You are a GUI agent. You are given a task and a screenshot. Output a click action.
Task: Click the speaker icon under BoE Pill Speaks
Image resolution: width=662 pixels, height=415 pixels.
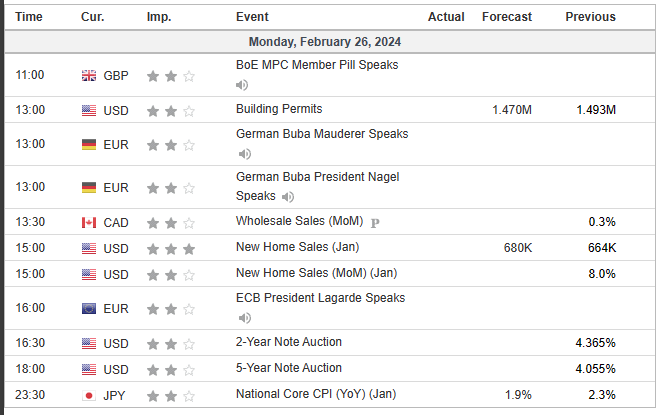pyautogui.click(x=243, y=84)
